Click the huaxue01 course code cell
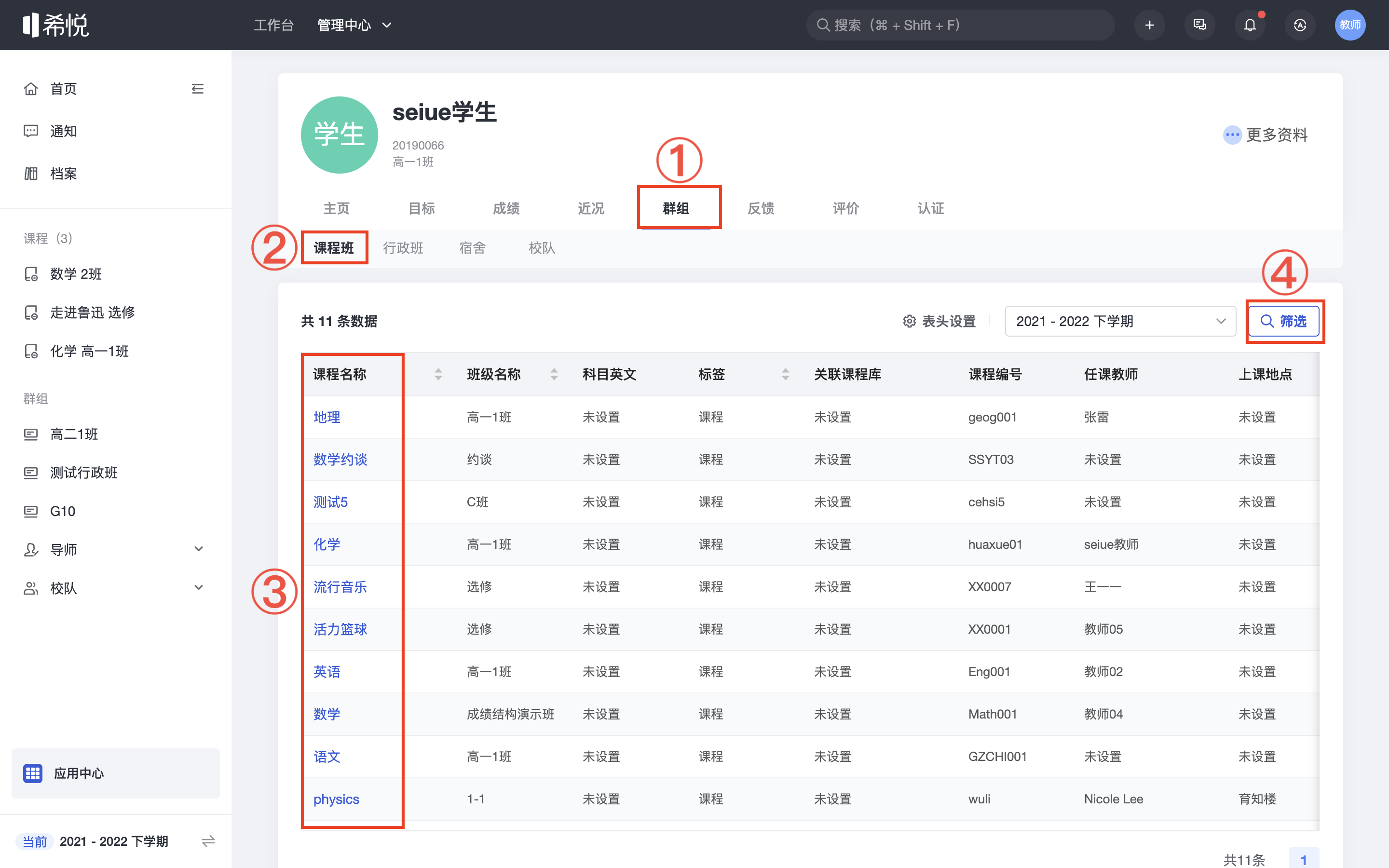Viewport: 1389px width, 868px height. [x=995, y=545]
